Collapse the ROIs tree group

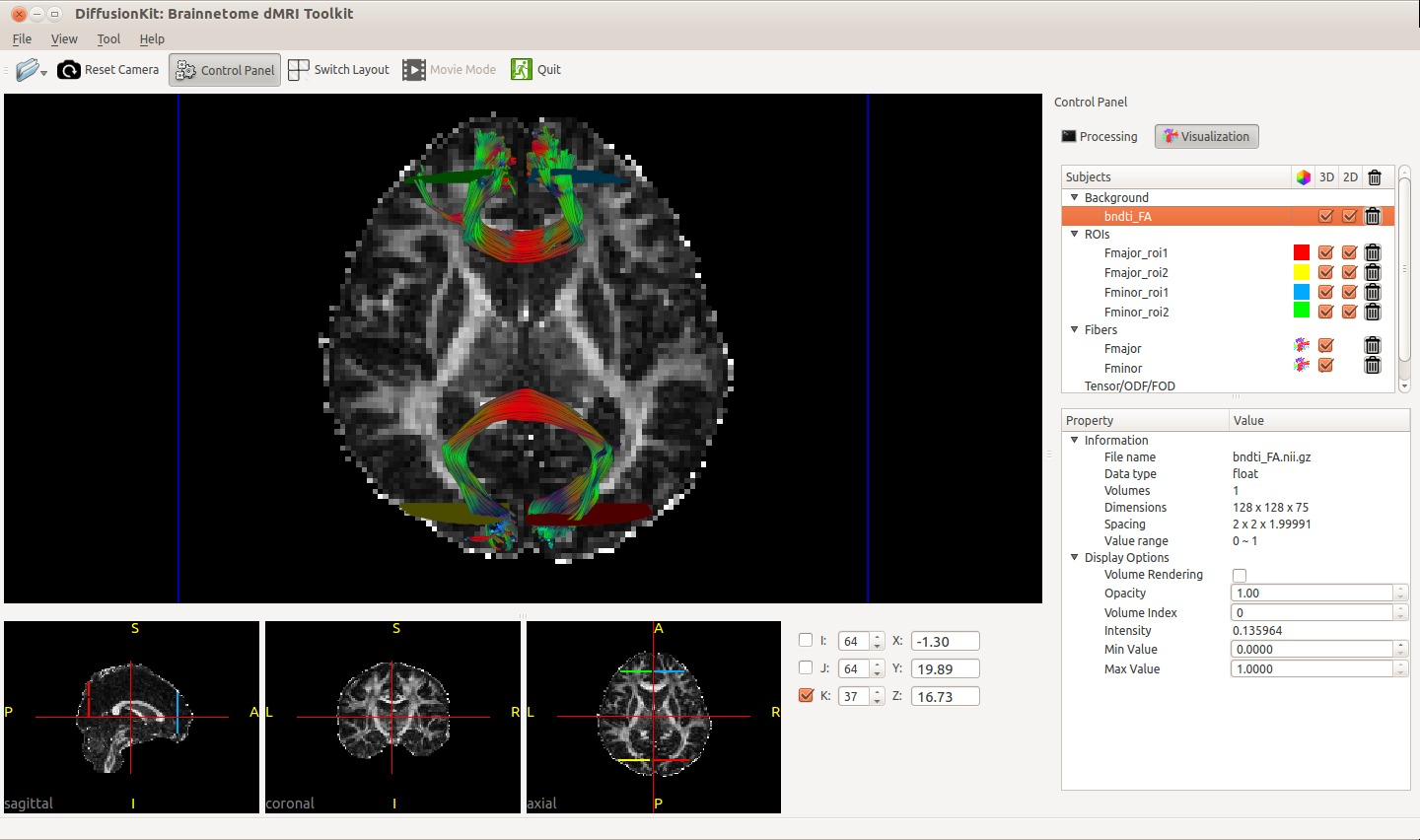point(1075,235)
